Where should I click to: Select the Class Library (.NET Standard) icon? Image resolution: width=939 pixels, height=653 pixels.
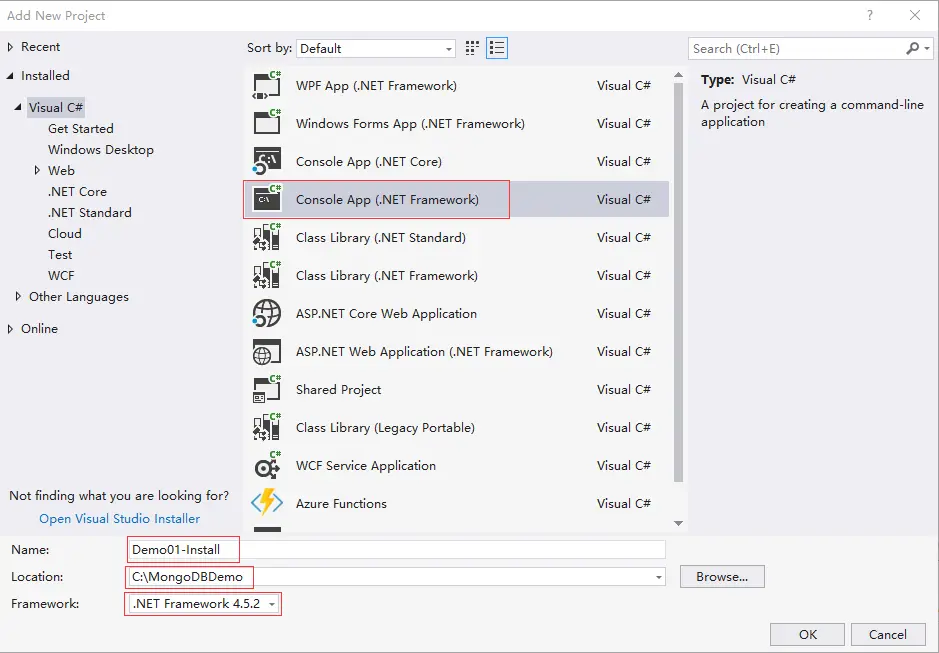(x=266, y=238)
